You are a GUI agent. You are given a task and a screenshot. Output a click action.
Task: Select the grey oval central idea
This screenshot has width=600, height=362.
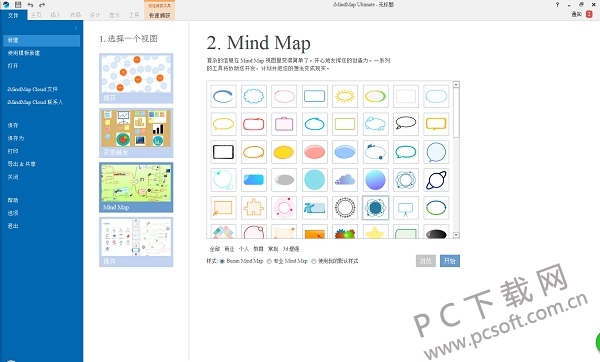click(284, 180)
